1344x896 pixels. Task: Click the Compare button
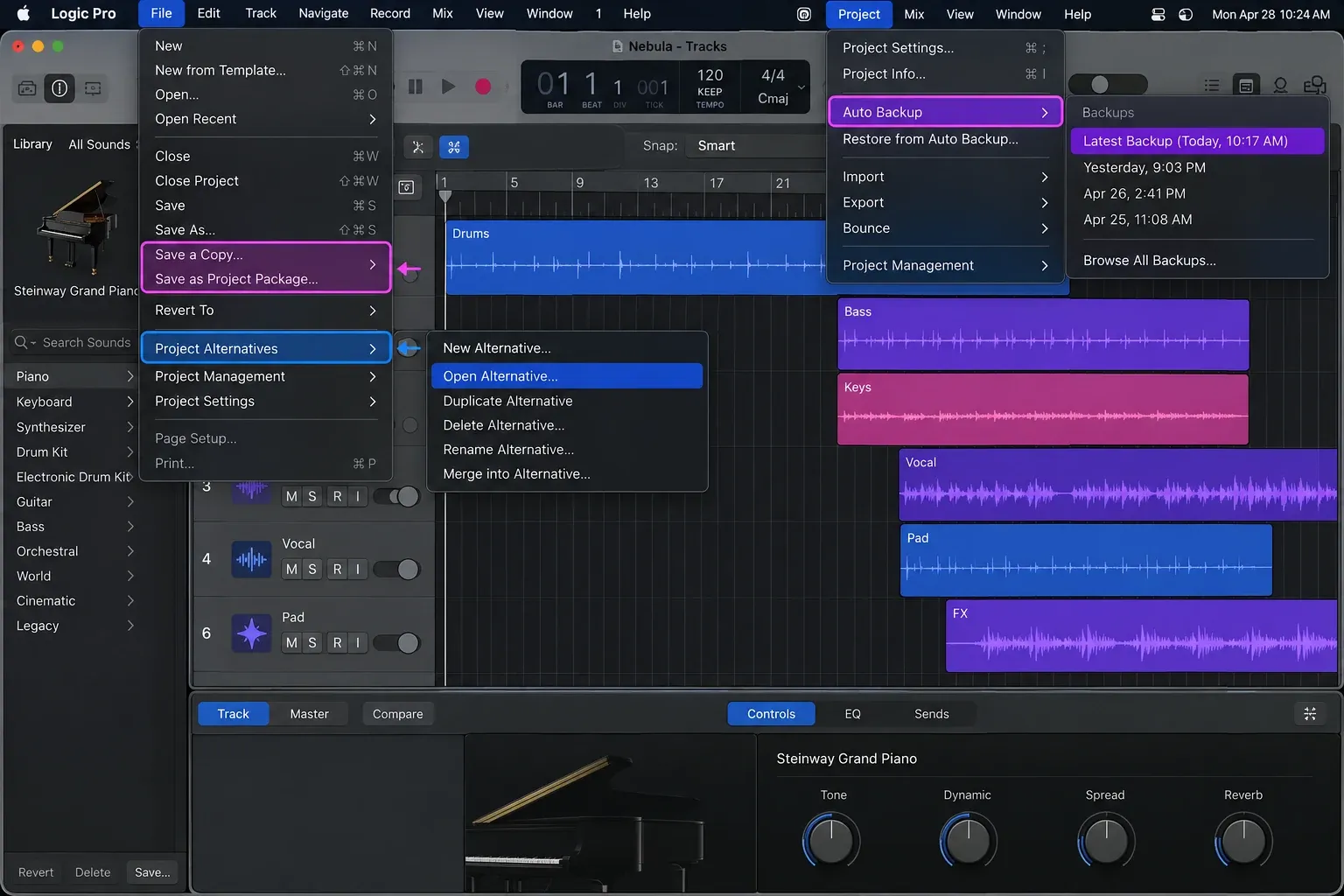398,714
